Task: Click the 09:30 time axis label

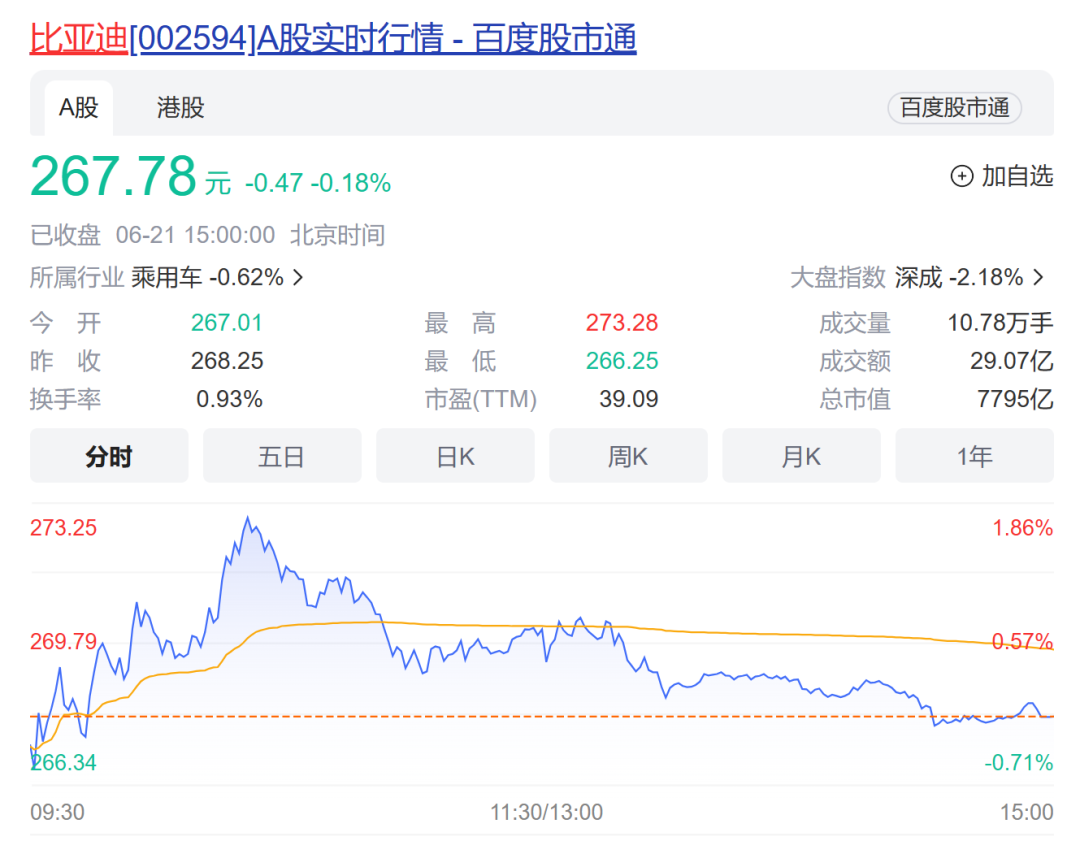Action: [x=57, y=813]
